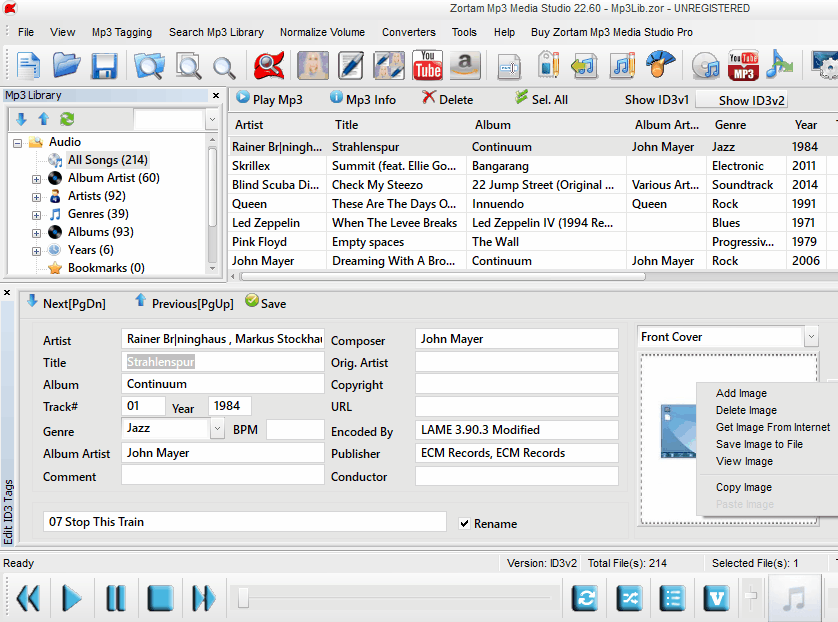
Task: Save tags with the Save button
Action: 266,303
